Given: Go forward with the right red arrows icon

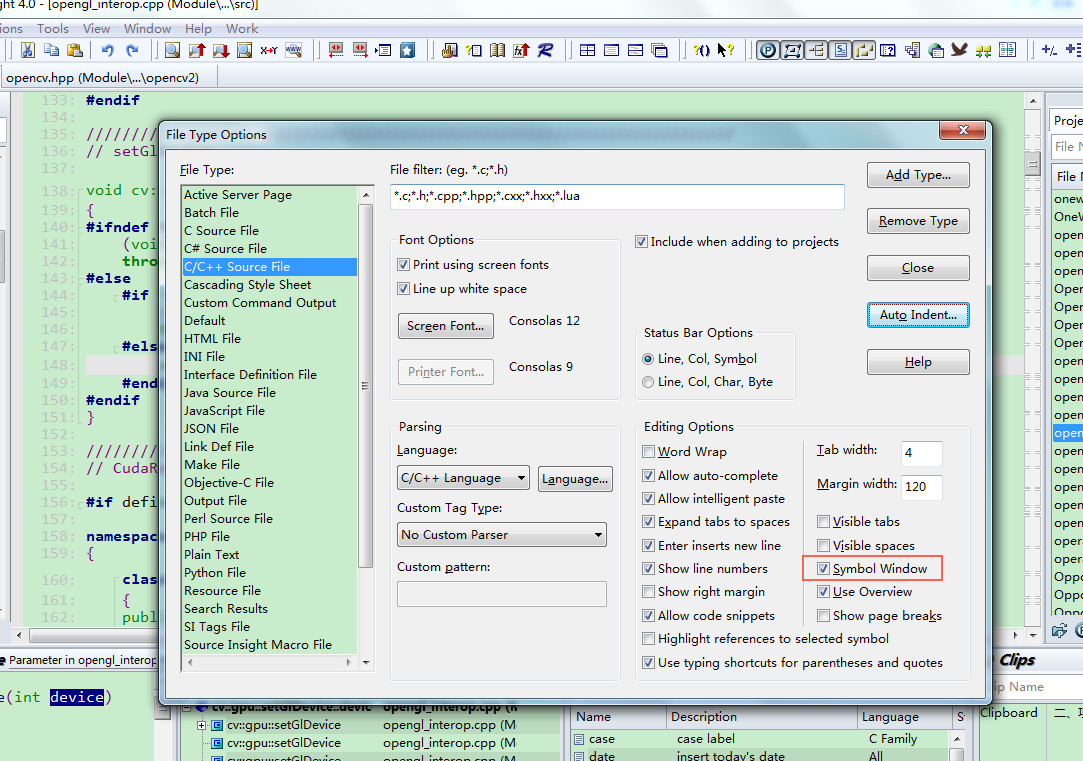Looking at the screenshot, I should tap(360, 50).
